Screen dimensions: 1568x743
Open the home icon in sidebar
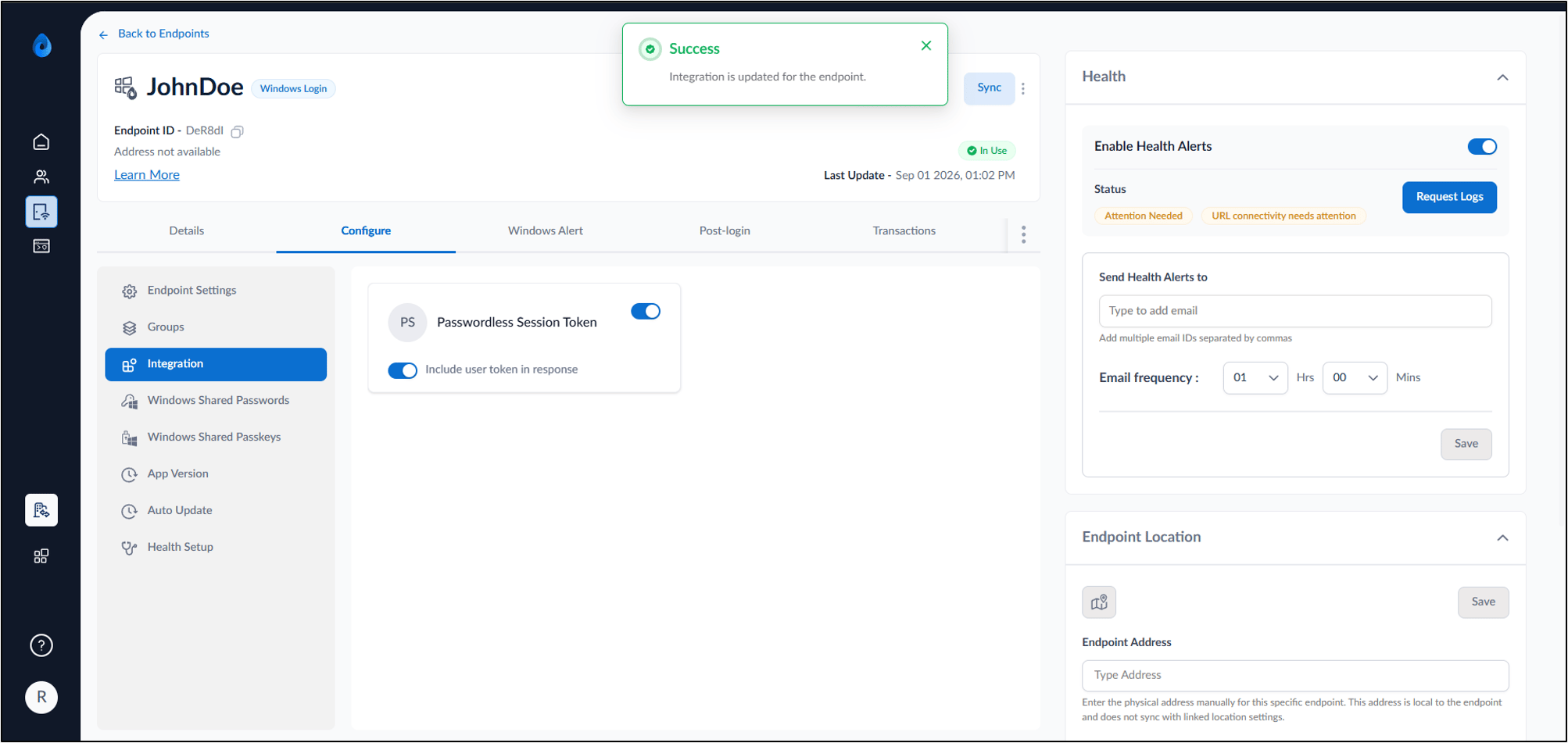[x=41, y=142]
